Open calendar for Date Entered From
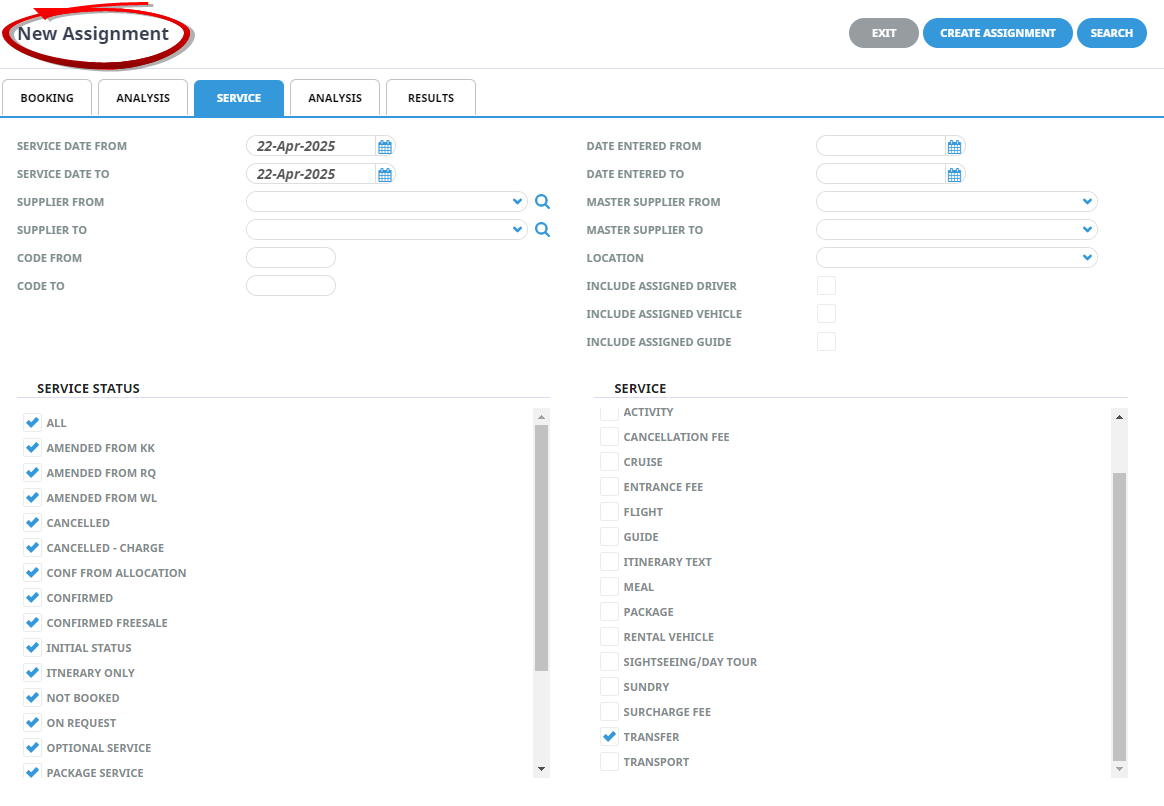 954,147
